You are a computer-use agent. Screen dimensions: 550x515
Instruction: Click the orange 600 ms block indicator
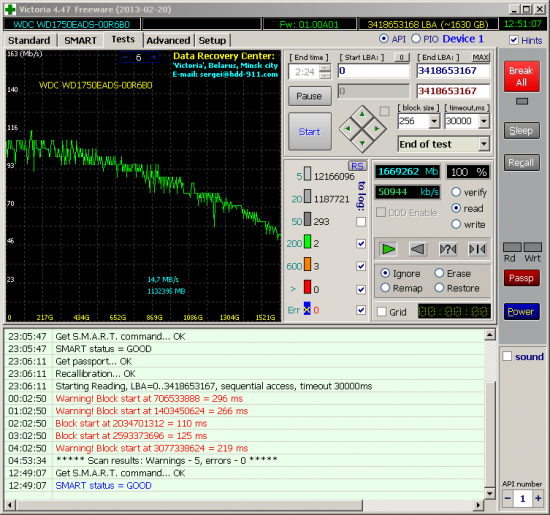(x=307, y=264)
